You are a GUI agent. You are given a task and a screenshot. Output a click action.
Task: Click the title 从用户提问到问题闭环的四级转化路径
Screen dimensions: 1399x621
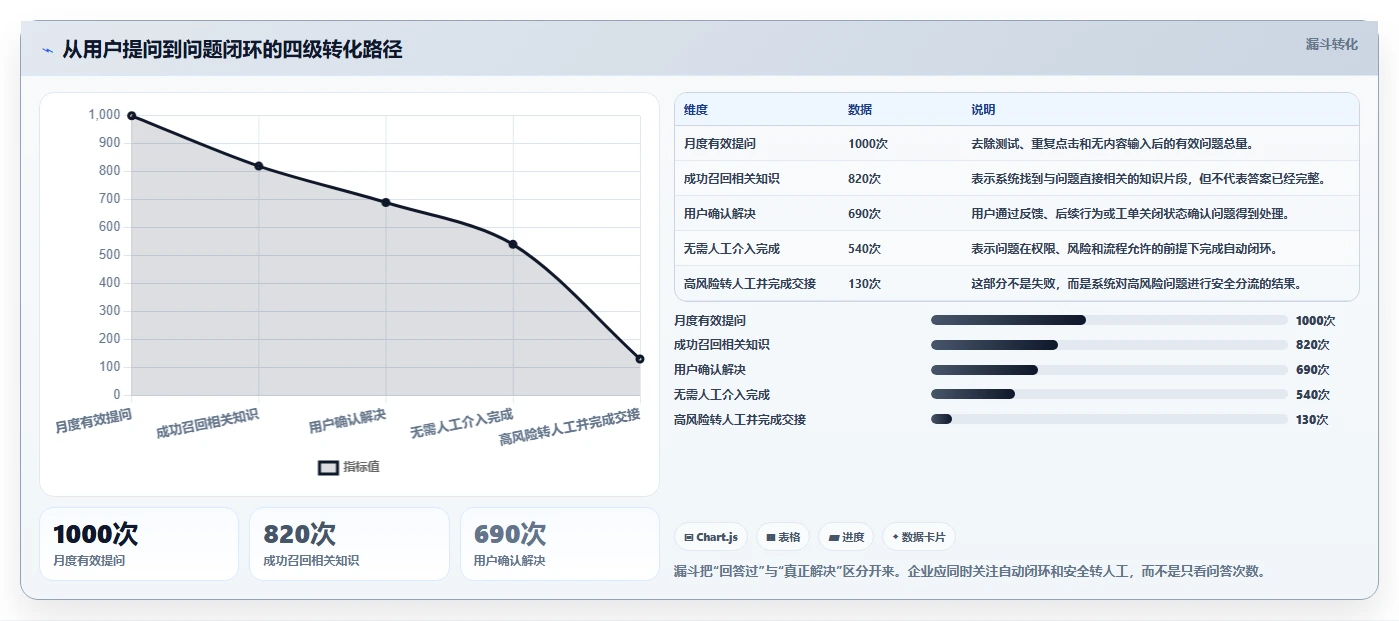pyautogui.click(x=232, y=50)
